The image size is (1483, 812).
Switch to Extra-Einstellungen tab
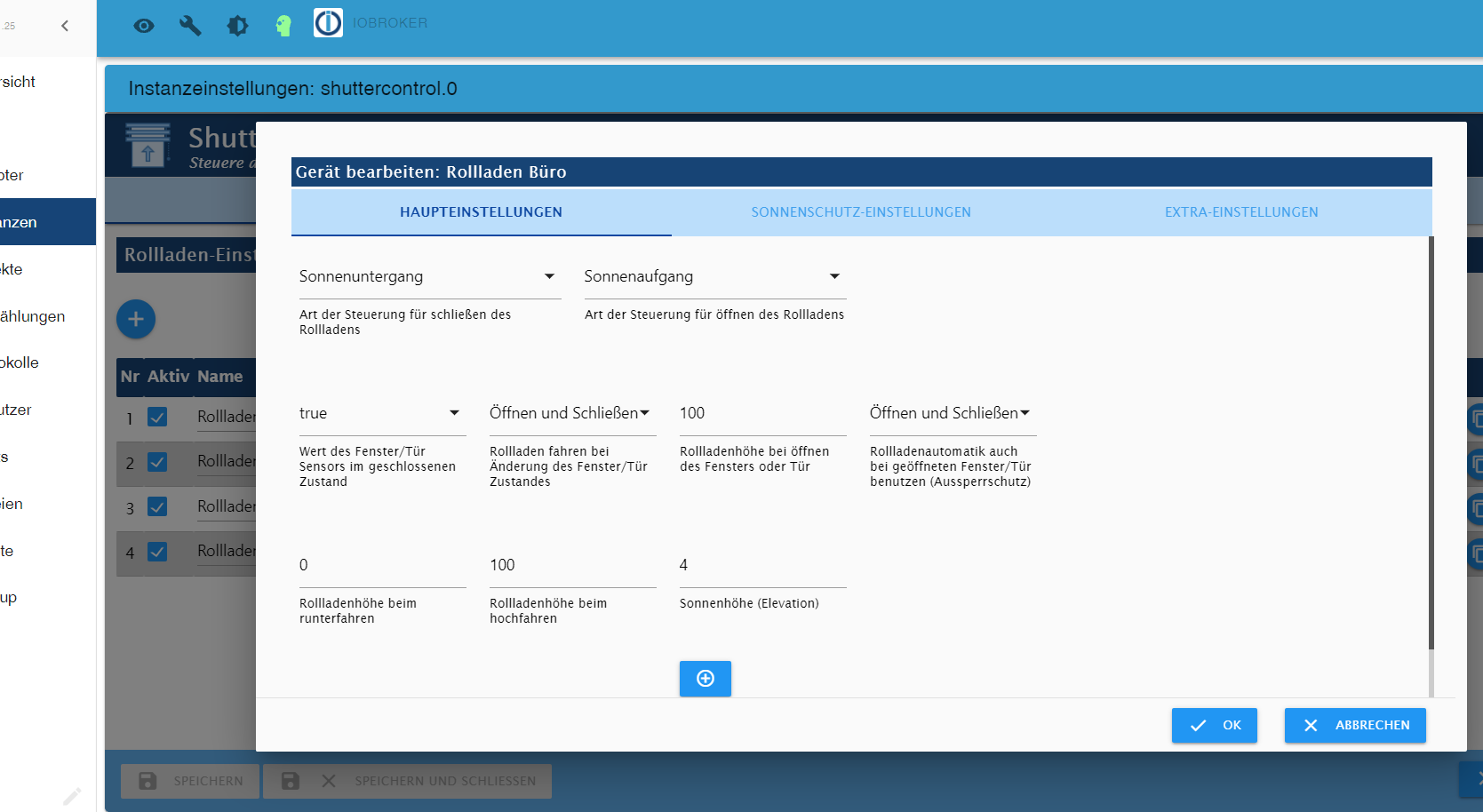(x=1241, y=212)
